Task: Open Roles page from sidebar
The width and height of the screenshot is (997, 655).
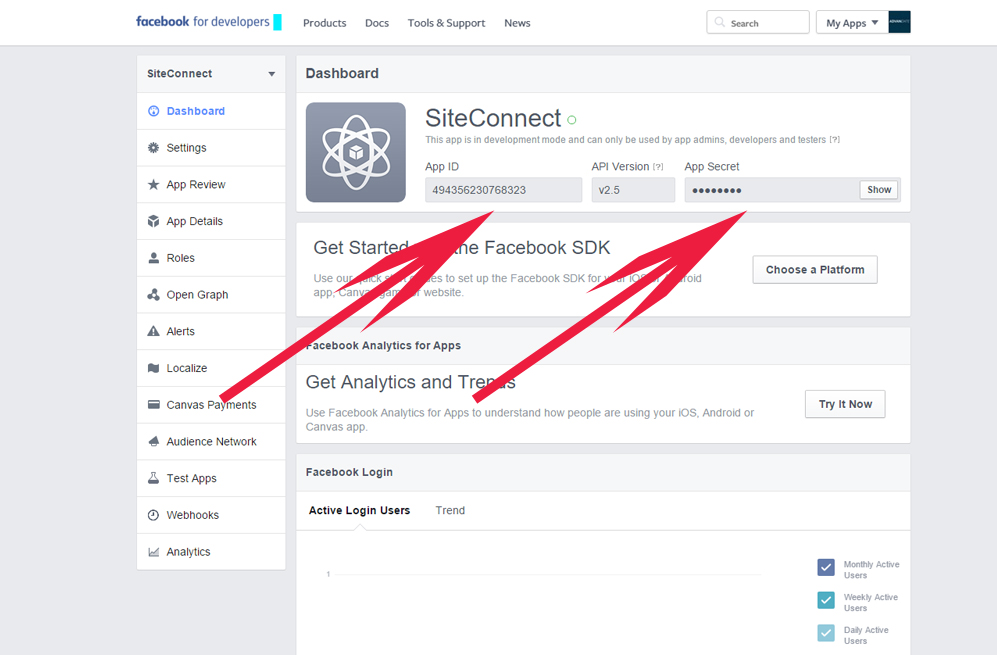Action: [211, 258]
